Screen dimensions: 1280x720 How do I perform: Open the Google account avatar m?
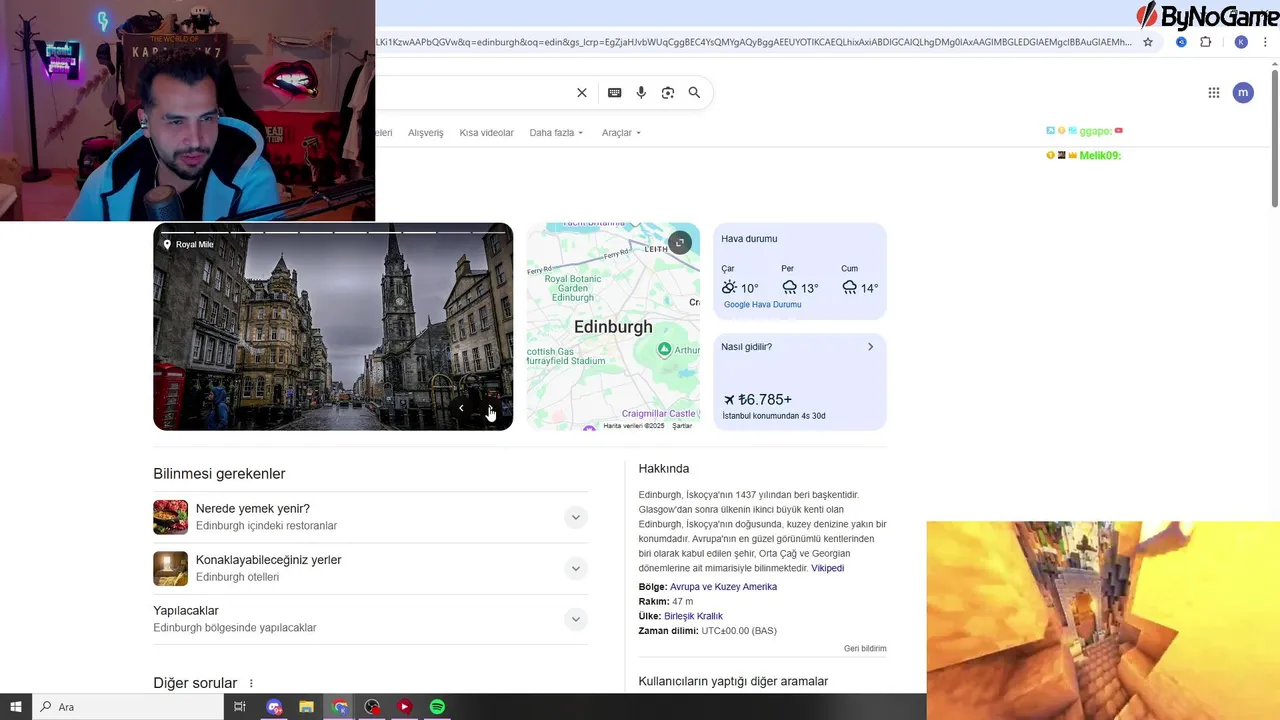(1243, 93)
